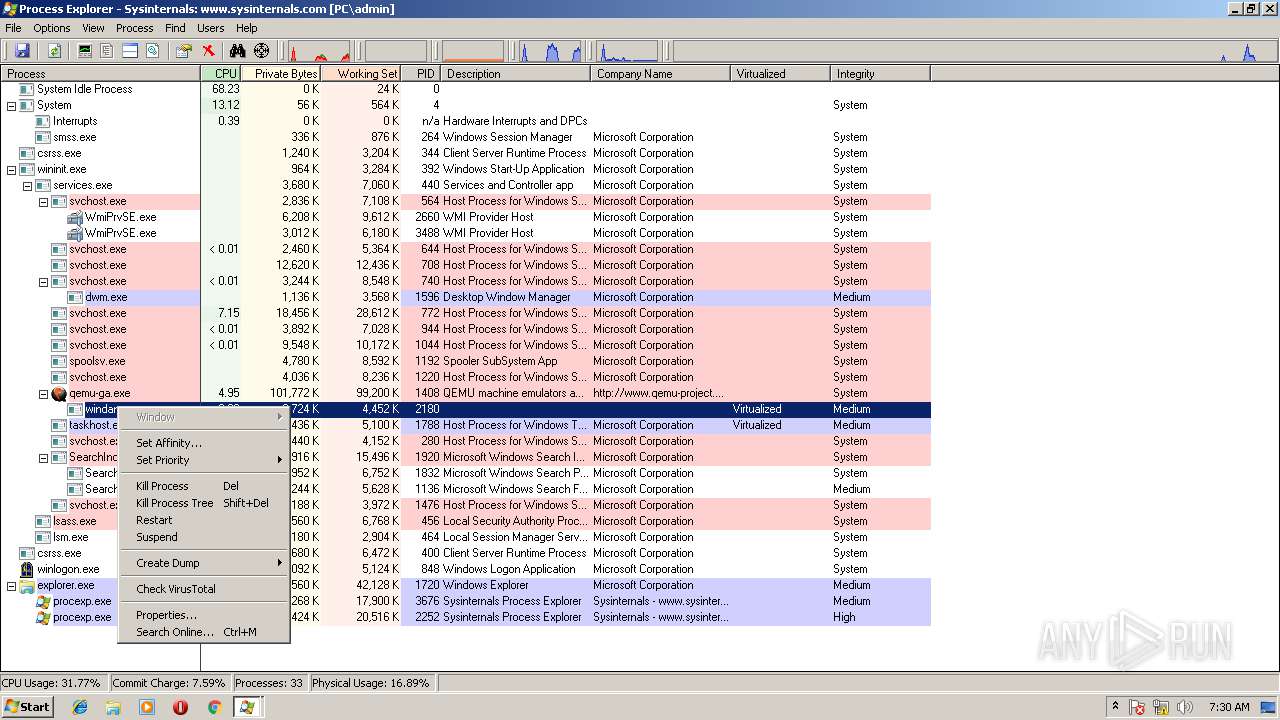Open the Options menu
This screenshot has height=720, width=1280.
[x=52, y=28]
